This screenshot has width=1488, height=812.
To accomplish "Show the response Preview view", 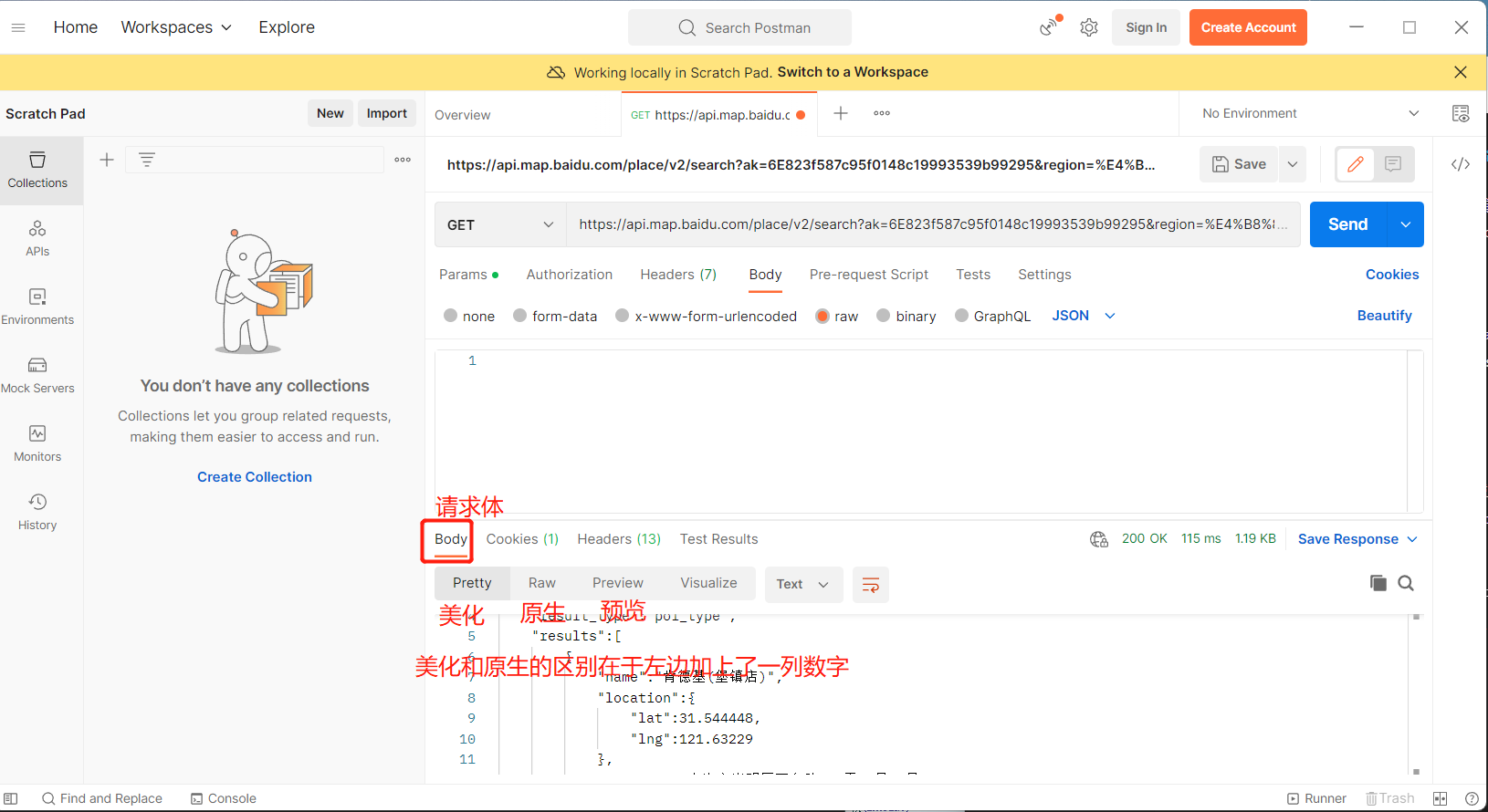I will [618, 583].
